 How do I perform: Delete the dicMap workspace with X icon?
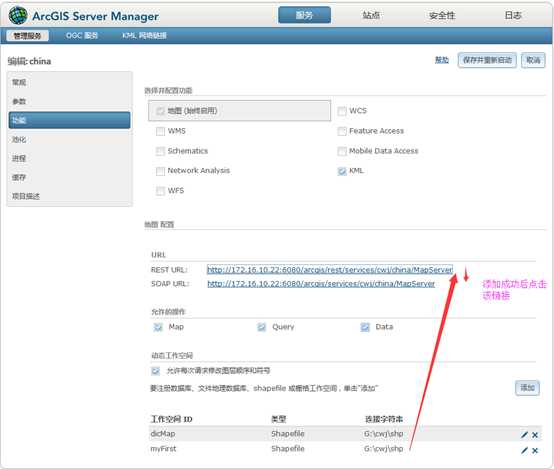coord(535,435)
